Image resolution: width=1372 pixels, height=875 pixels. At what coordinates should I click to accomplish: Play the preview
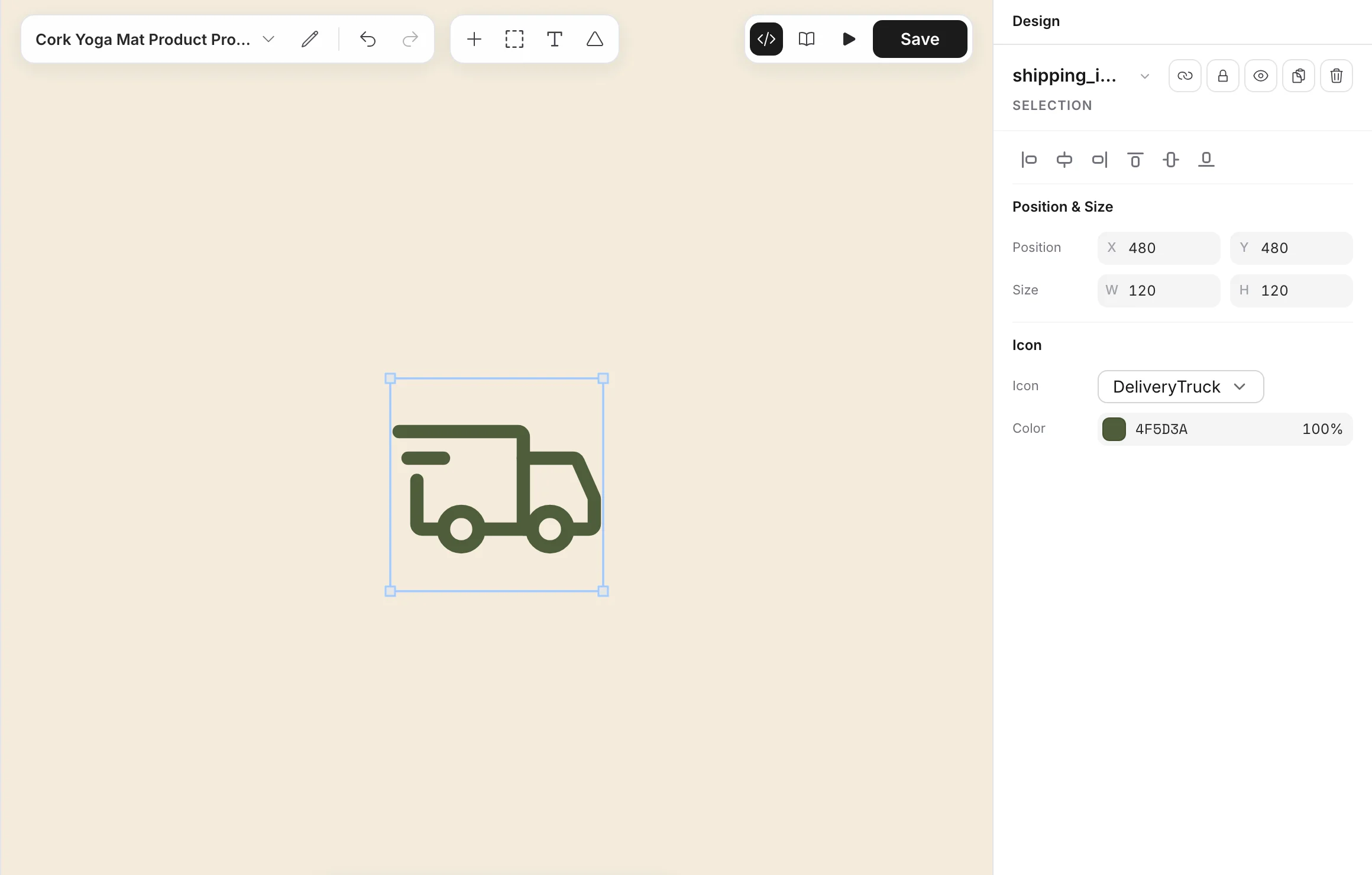(849, 39)
